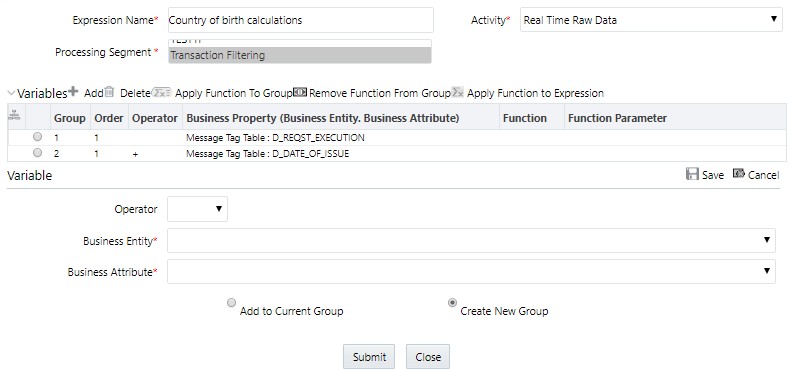Viewport: 793px width, 369px height.
Task: Click 'Message Tag Table : D_REQST_EXECUTION' cell
Action: (x=275, y=137)
